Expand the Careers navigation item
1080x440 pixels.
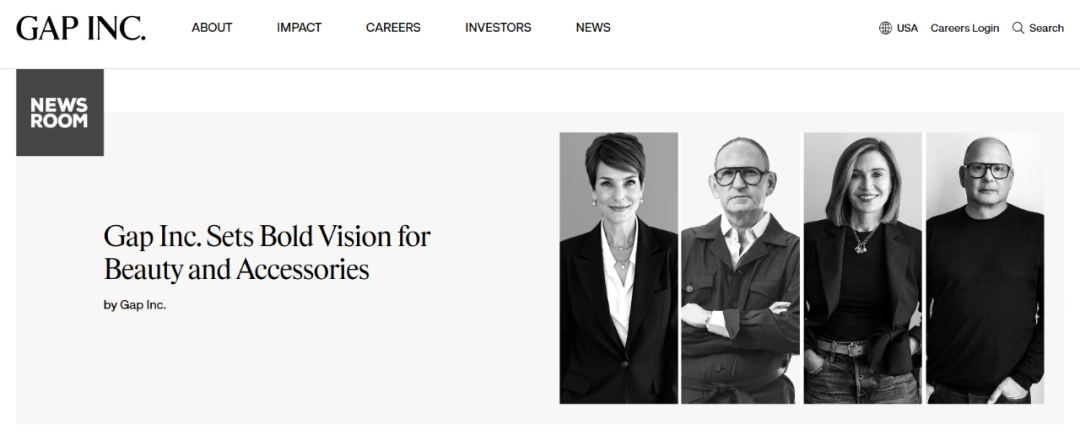pos(393,28)
